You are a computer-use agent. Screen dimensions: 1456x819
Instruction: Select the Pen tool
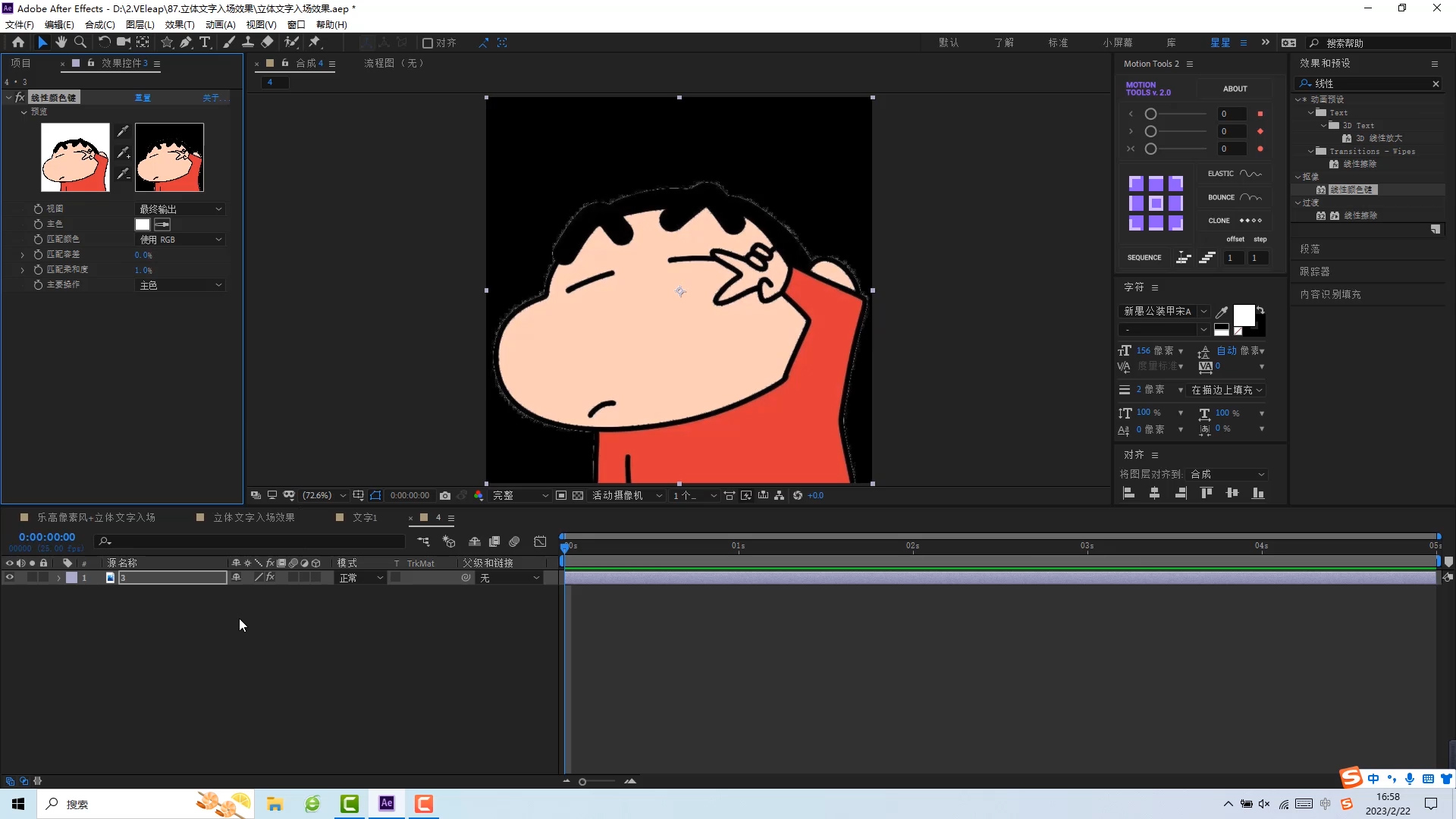[x=186, y=42]
